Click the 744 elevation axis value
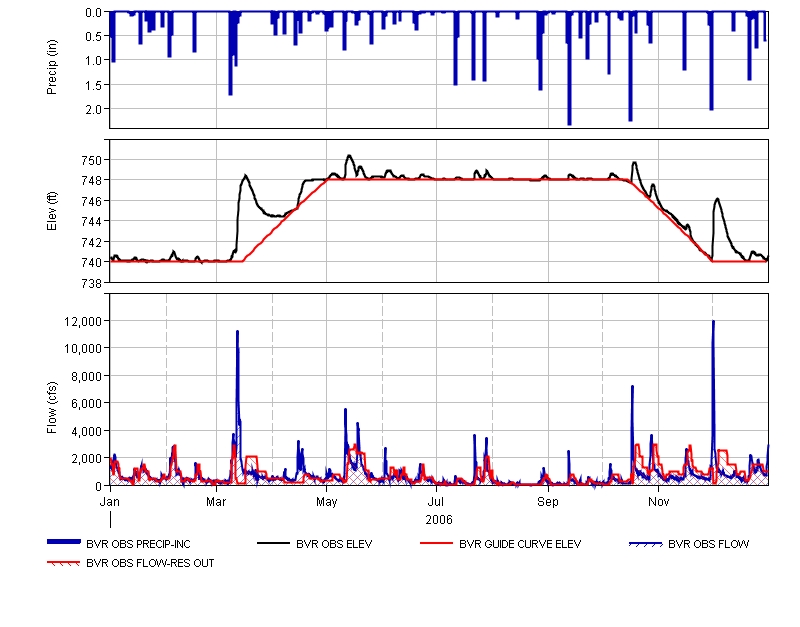The width and height of the screenshot is (800, 627). point(92,221)
